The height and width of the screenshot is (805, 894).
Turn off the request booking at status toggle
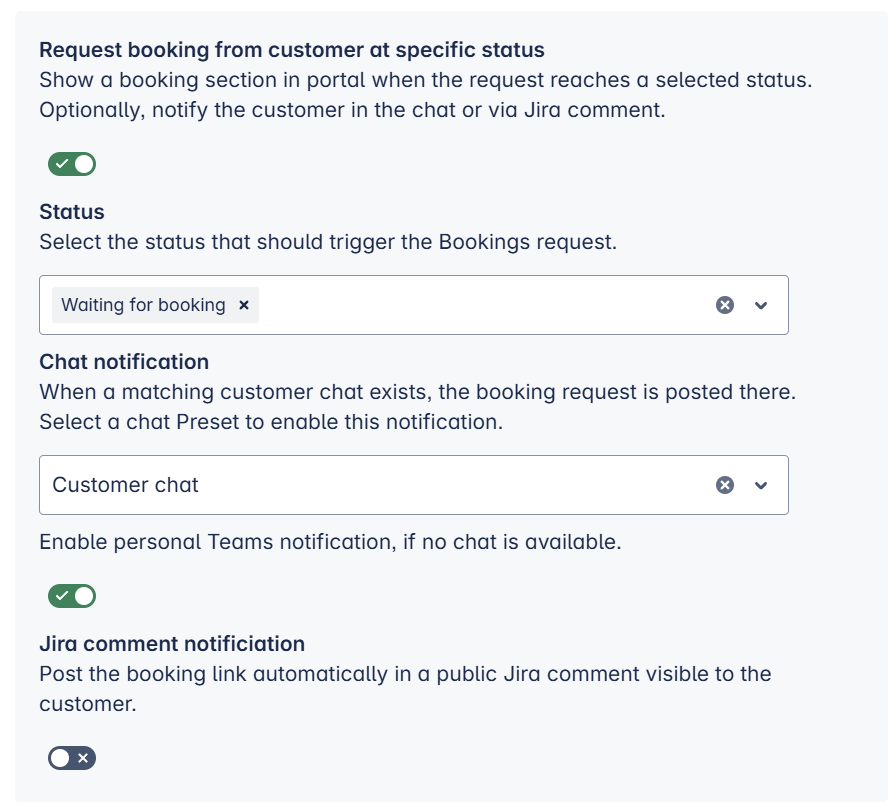[x=72, y=164]
